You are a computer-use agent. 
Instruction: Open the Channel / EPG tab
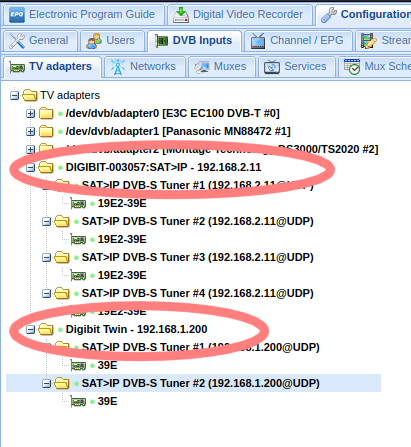pyautogui.click(x=298, y=41)
